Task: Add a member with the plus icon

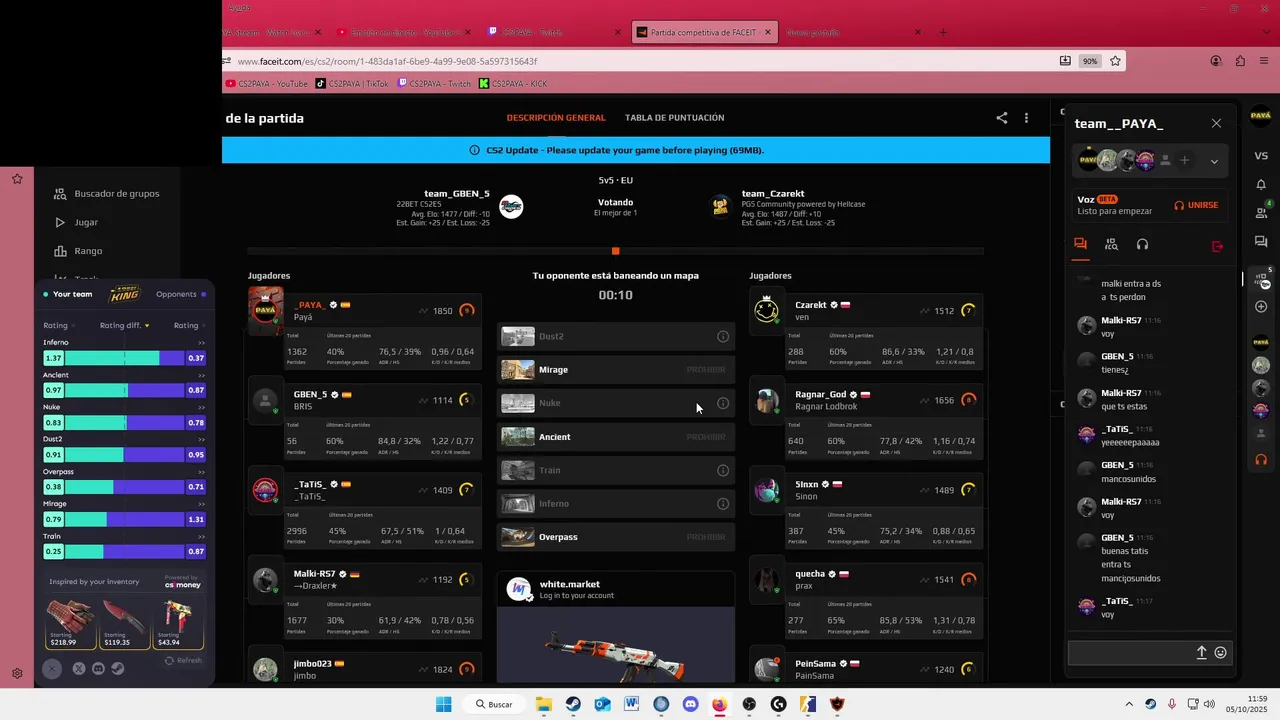Action: (1184, 160)
